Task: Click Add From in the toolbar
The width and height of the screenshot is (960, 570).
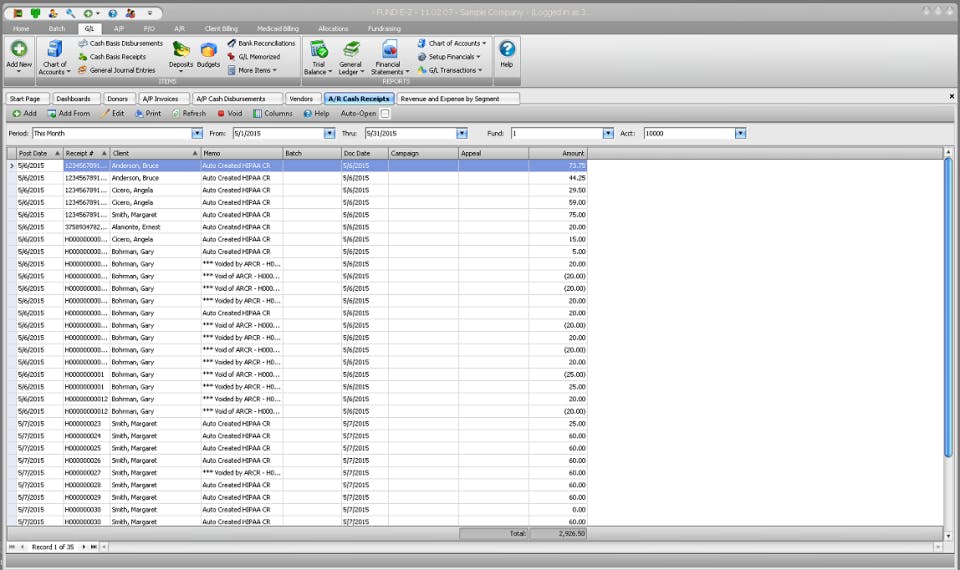Action: click(69, 114)
